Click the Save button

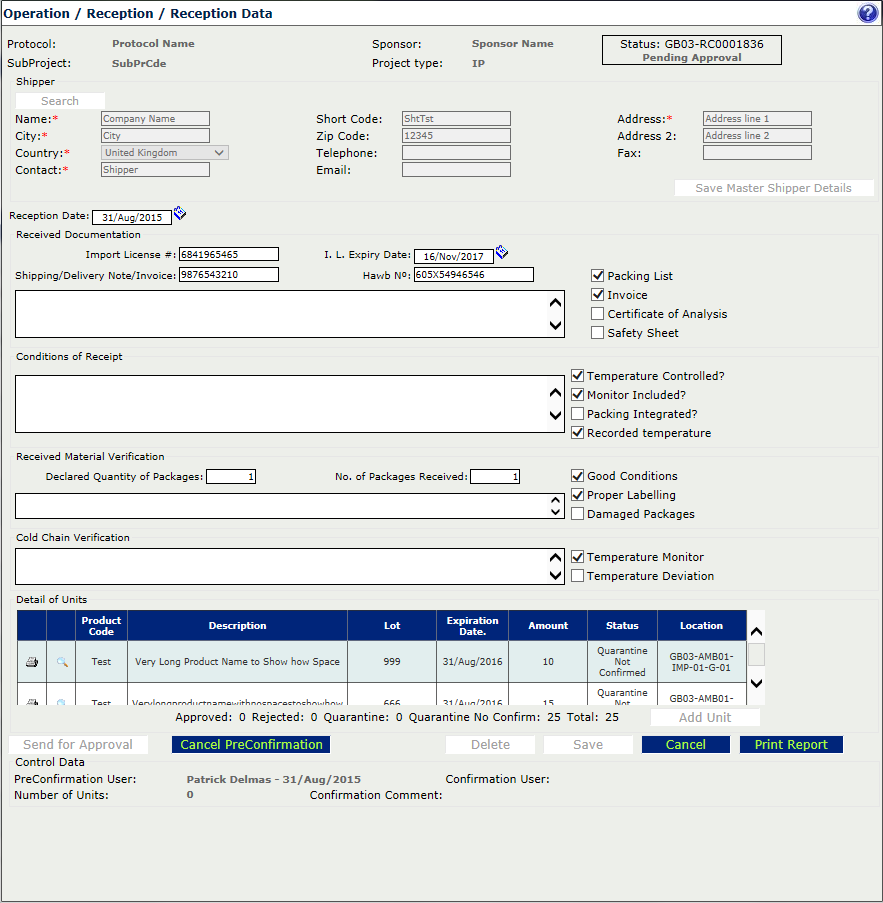click(x=588, y=745)
